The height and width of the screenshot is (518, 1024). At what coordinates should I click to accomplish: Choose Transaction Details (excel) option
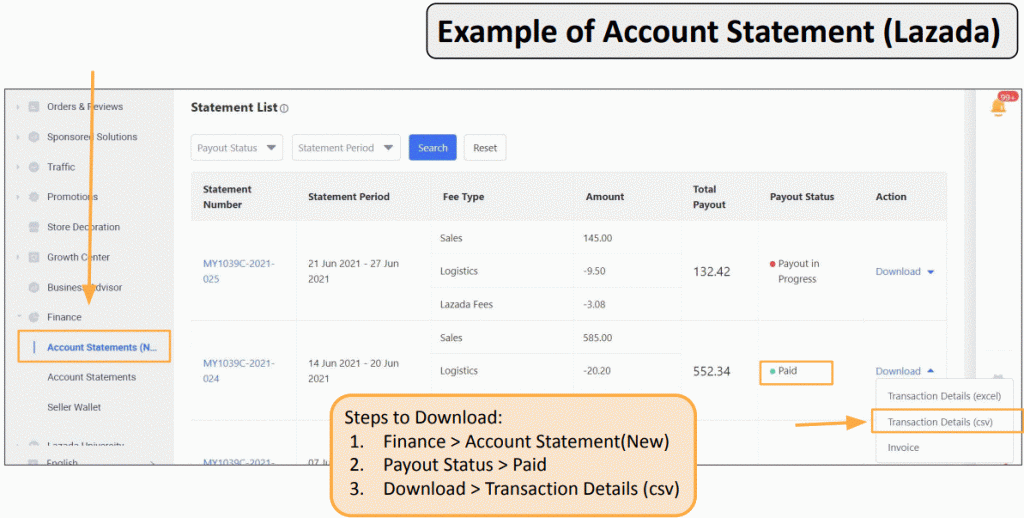(944, 396)
